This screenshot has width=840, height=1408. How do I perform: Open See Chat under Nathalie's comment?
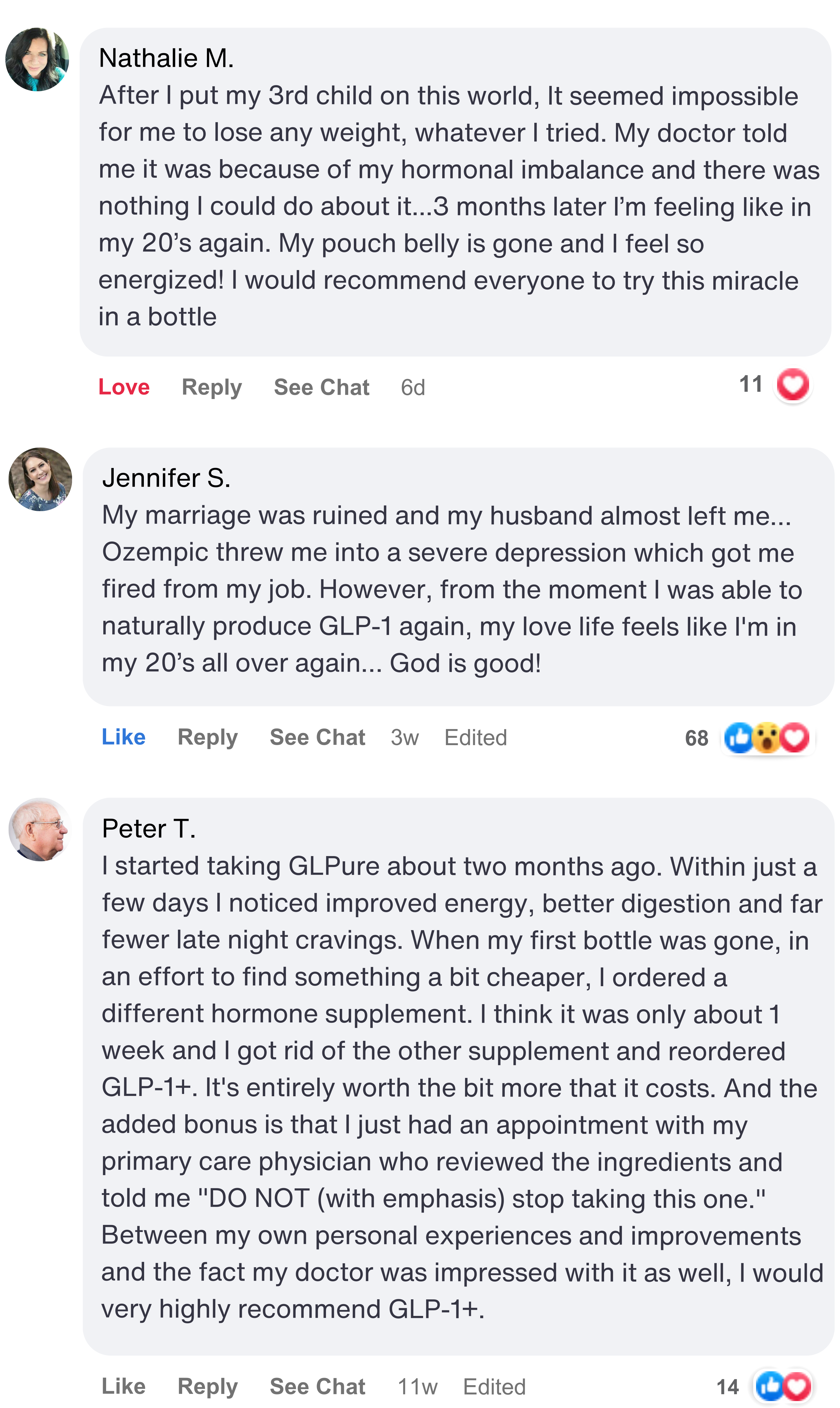[x=321, y=387]
